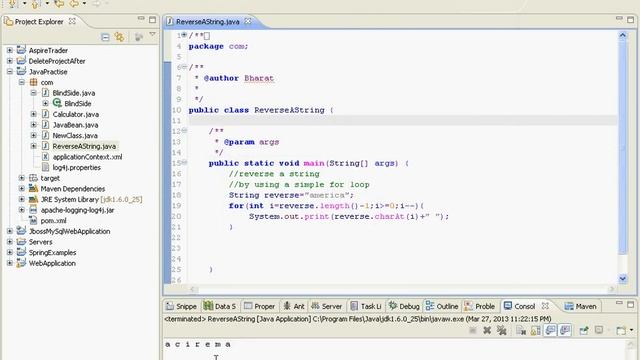Screen dimensions: 640x360
Task: Go to Last Edit Location
Action: (59, 4)
